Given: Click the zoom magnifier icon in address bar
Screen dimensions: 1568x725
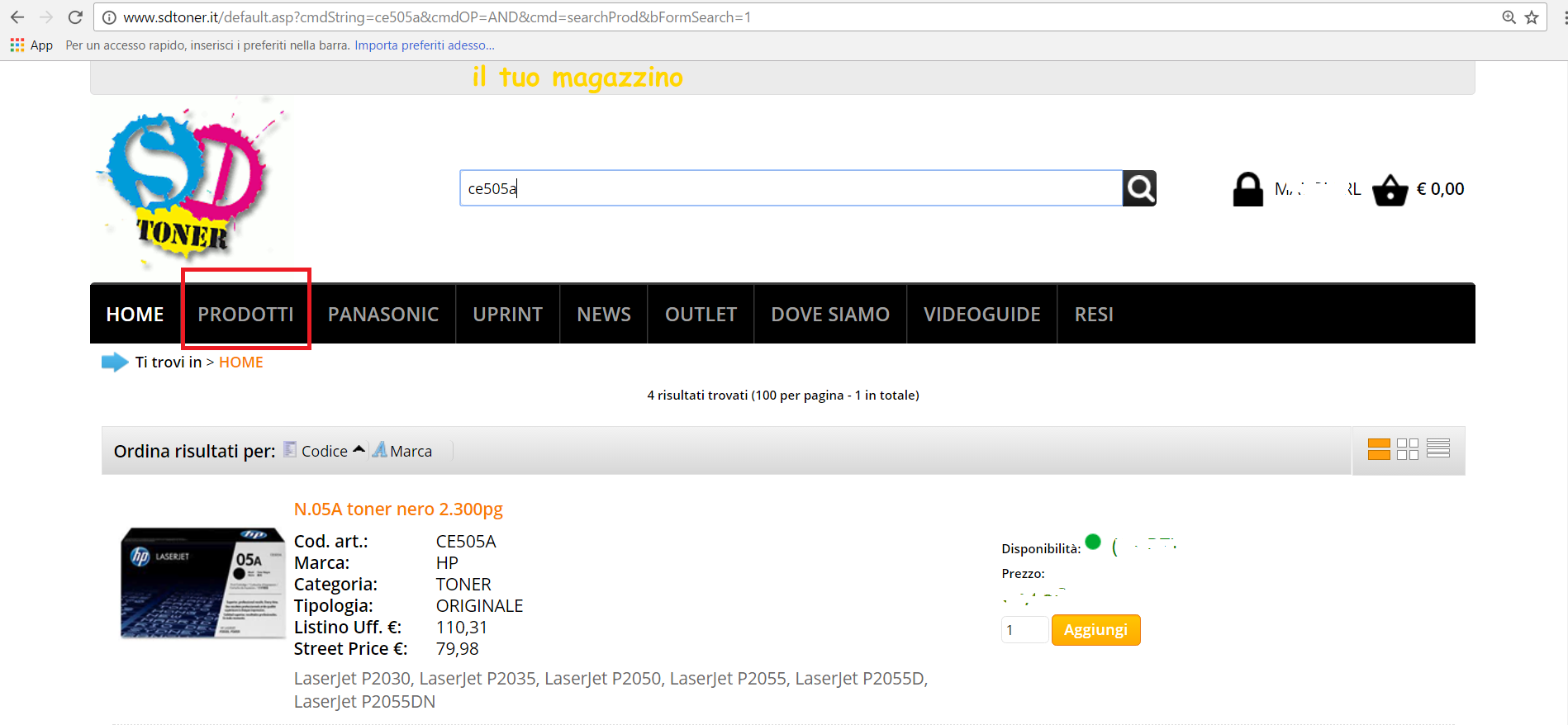Looking at the screenshot, I should 1509,17.
